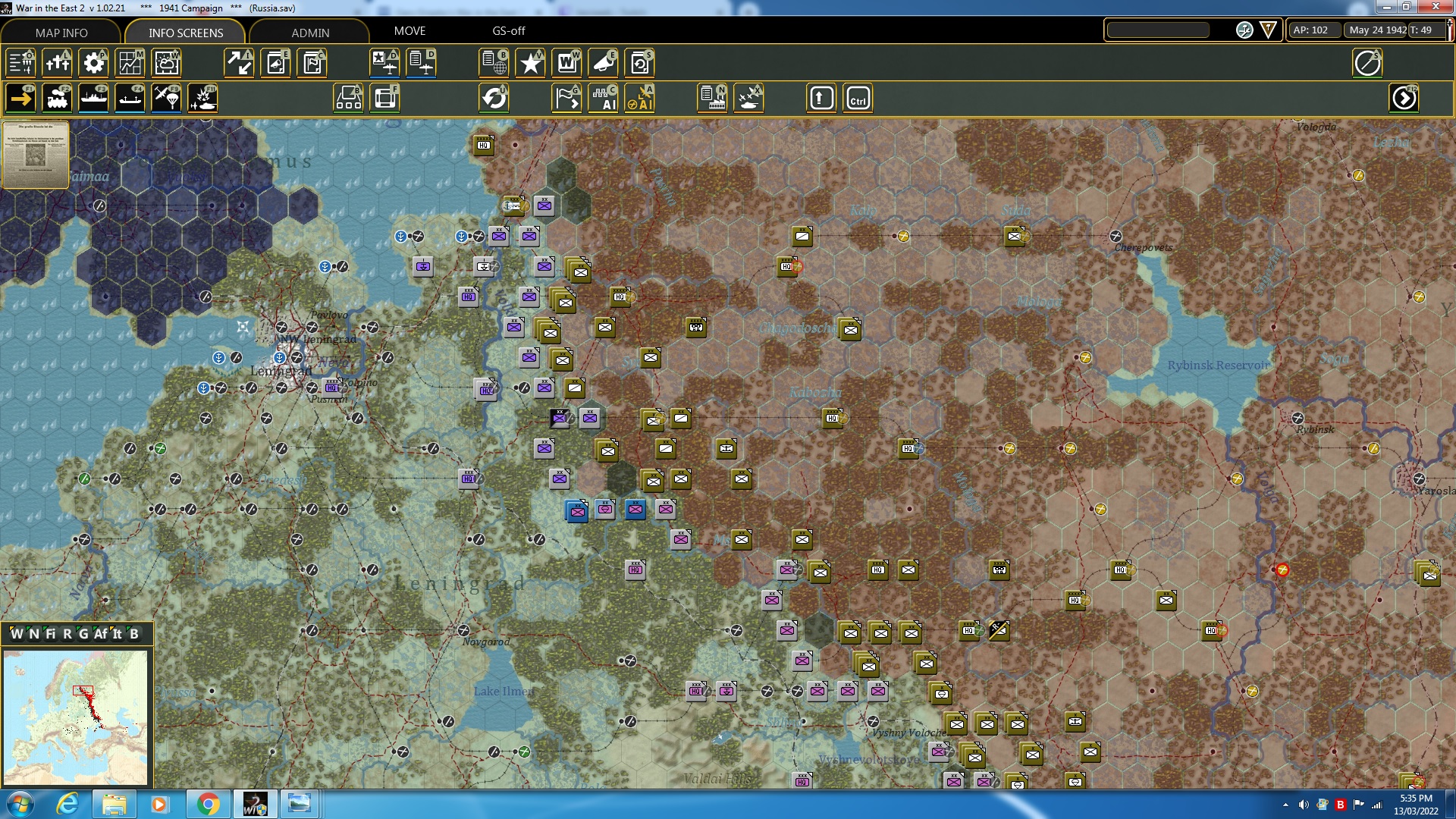Screen dimensions: 1456x819
Task: Open the W document icon
Action: point(567,63)
